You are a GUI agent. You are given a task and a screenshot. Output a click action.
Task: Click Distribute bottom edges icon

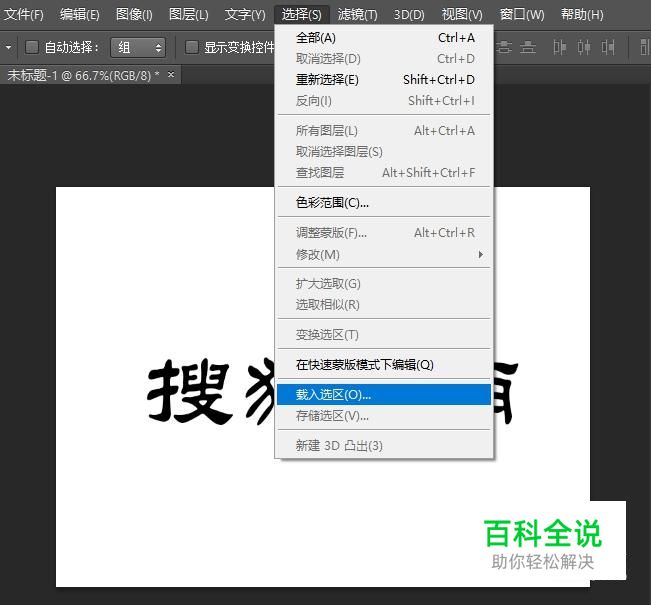pos(528,47)
